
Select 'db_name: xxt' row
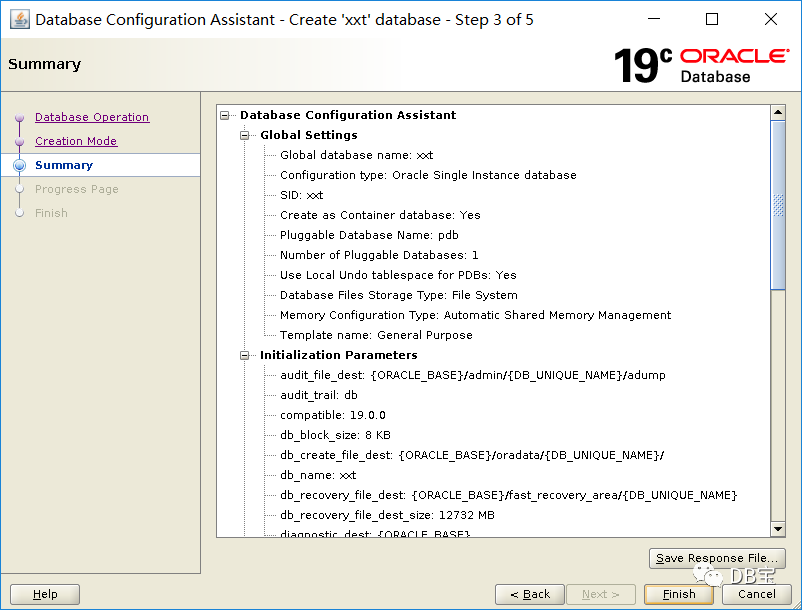318,475
